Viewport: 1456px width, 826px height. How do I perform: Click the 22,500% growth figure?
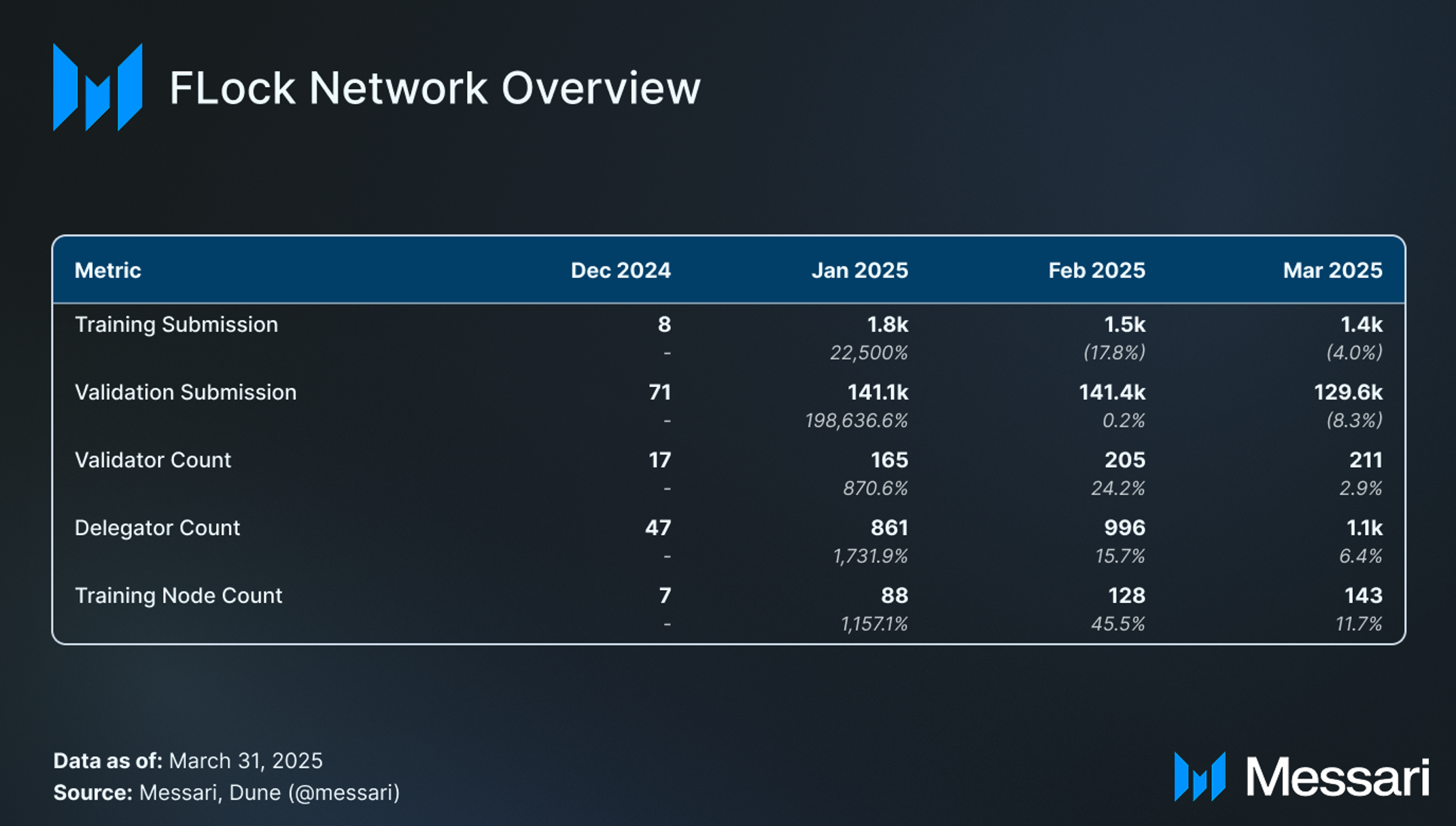click(x=869, y=353)
